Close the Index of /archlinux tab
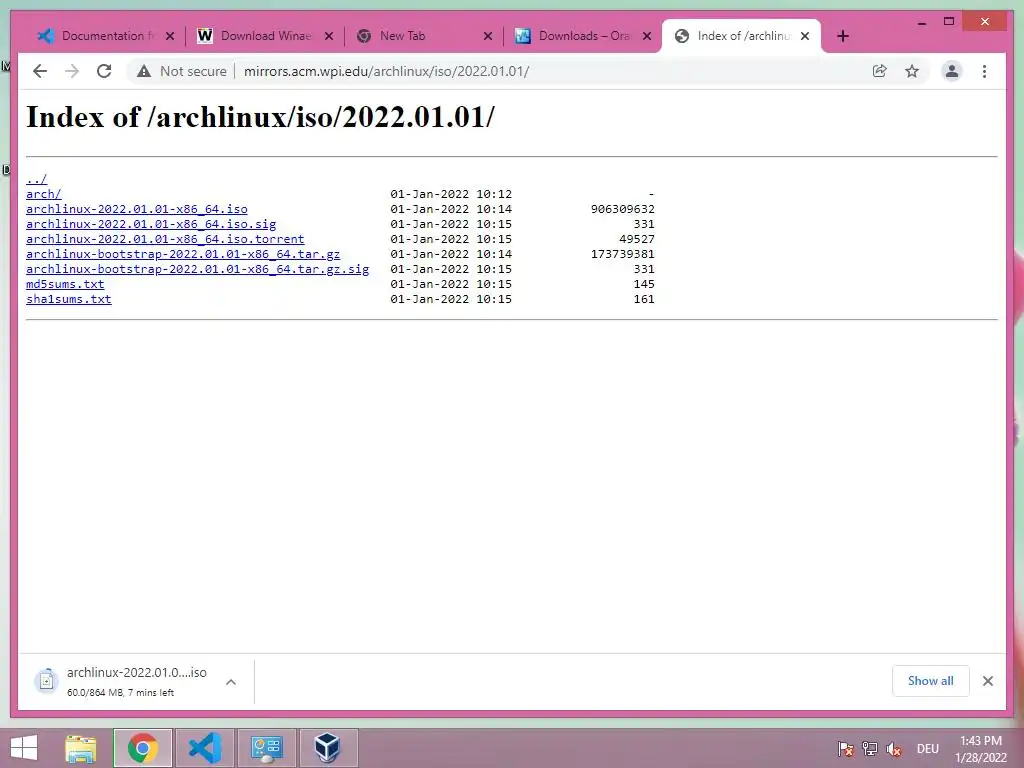The height and width of the screenshot is (768, 1024). coord(805,36)
